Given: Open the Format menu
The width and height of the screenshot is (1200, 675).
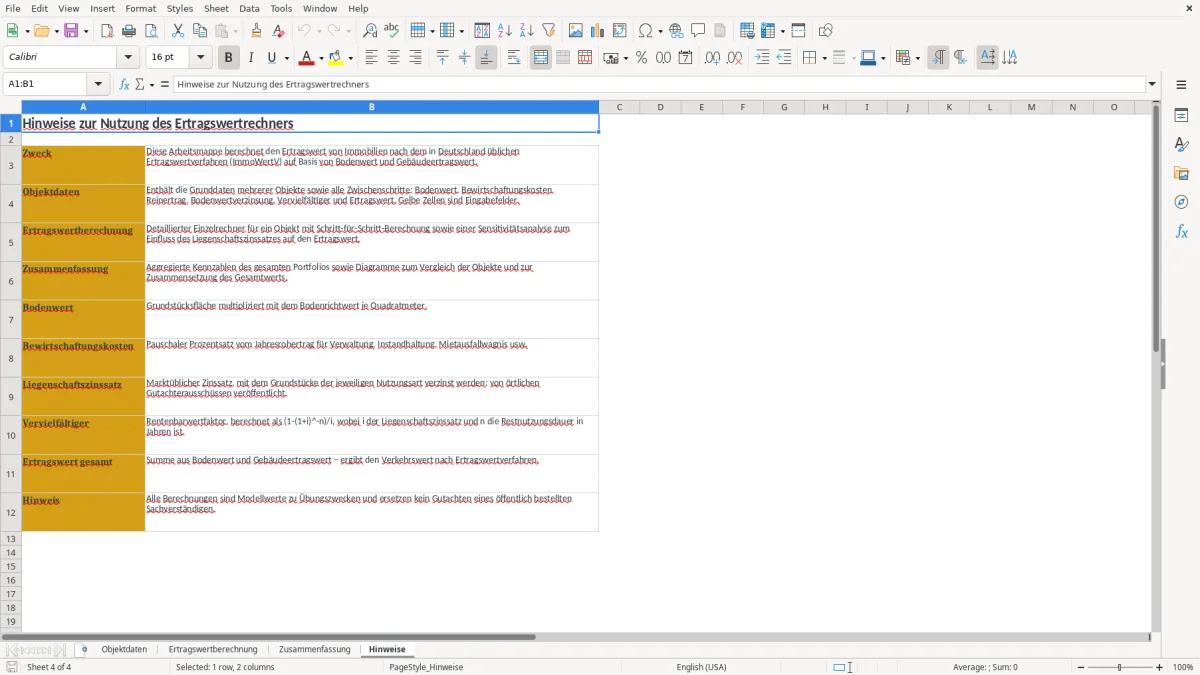Looking at the screenshot, I should [x=140, y=8].
